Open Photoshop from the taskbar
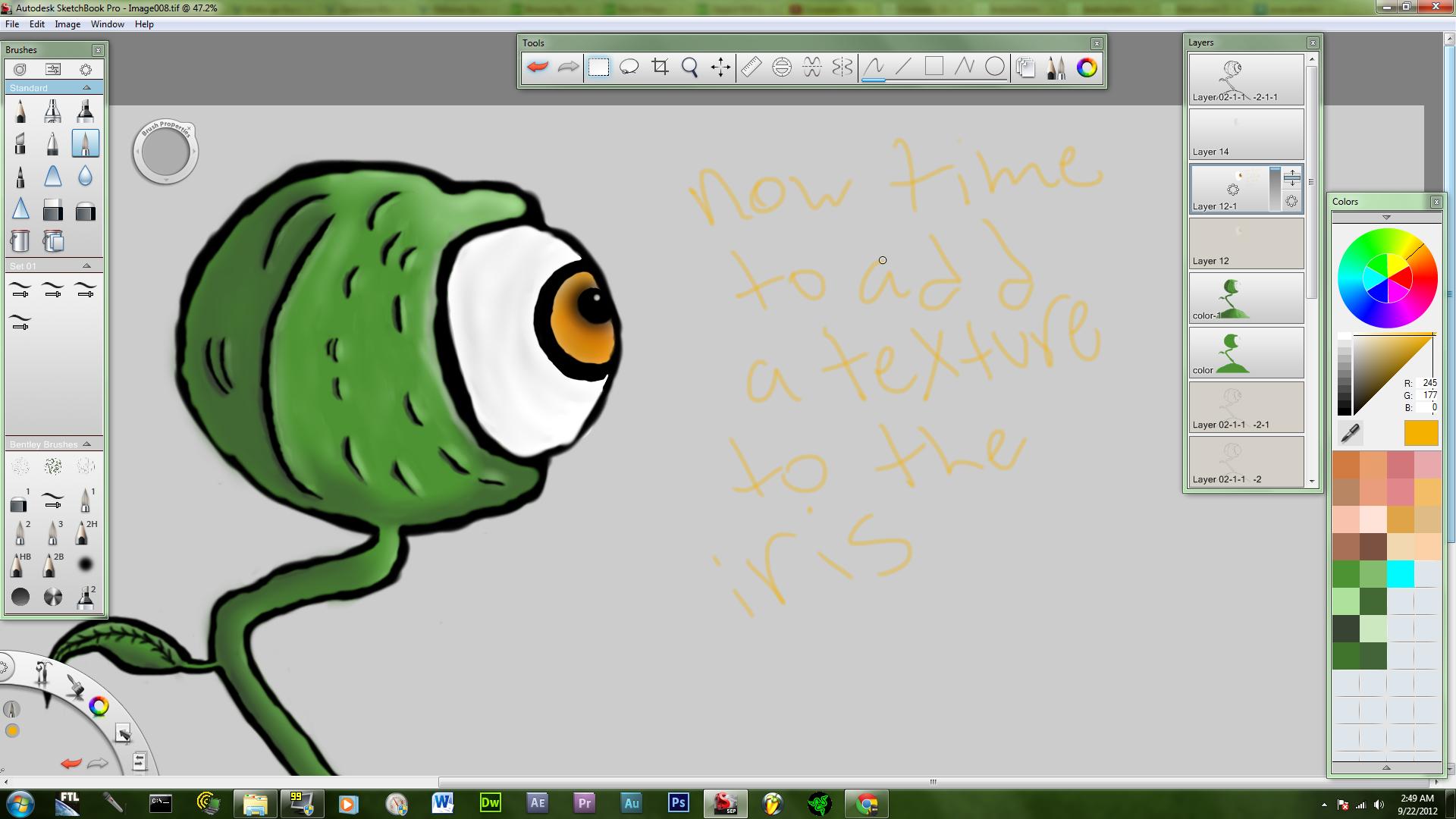1456x819 pixels. [x=679, y=802]
